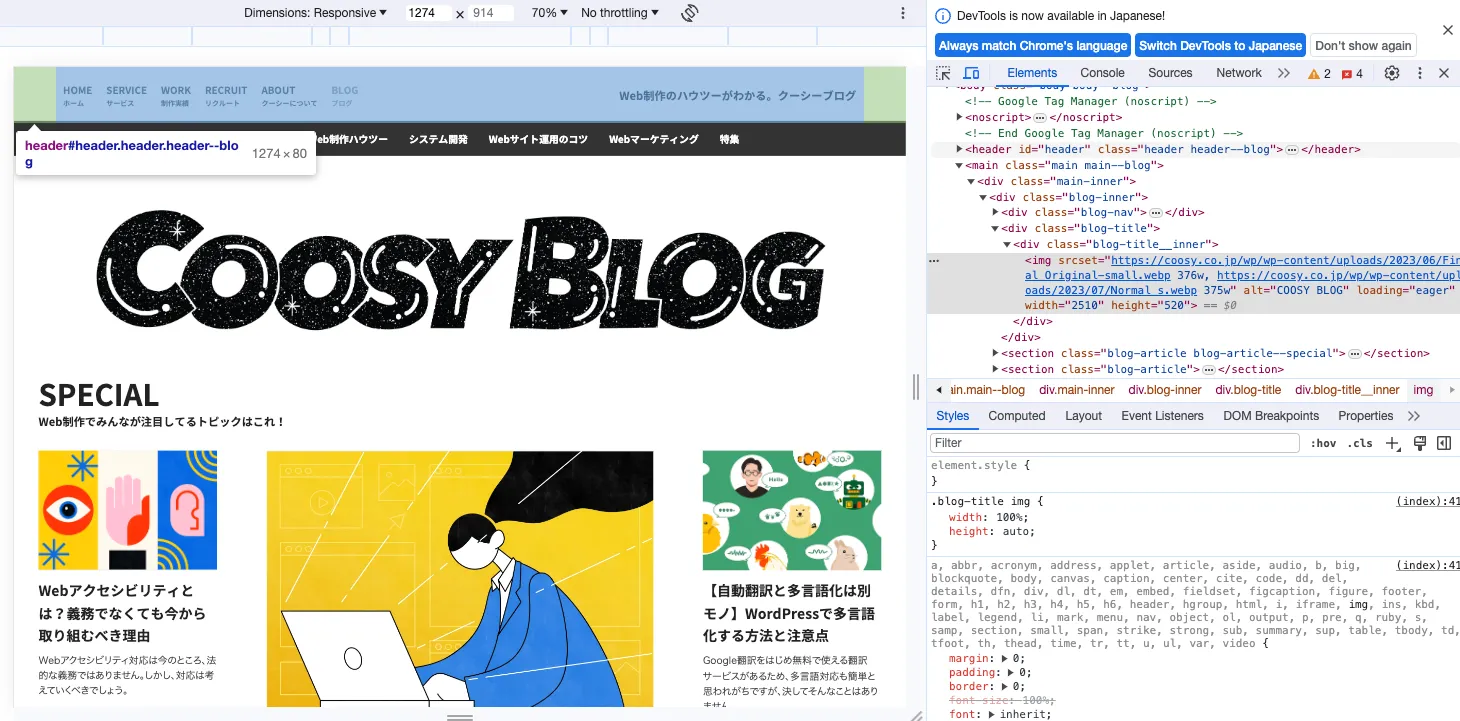The height and width of the screenshot is (721, 1460).
Task: Open the Dimensions Responsive dropdown
Action: click(x=315, y=13)
